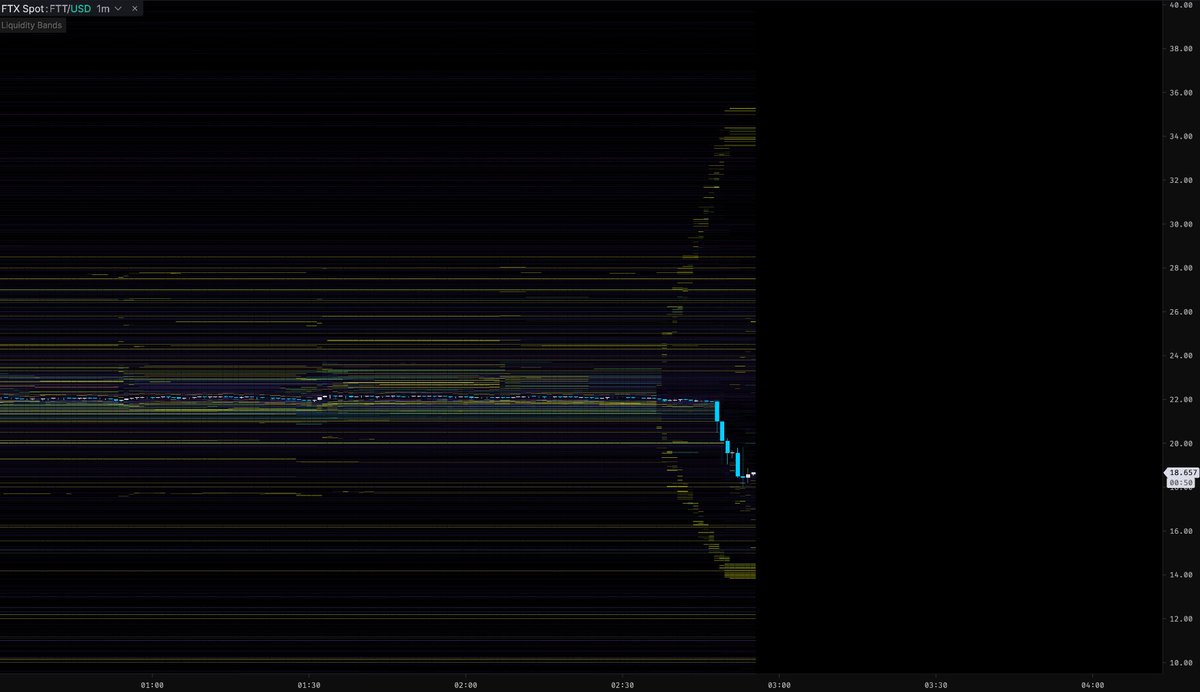Open the interval dropdown chevron beside 1m
The height and width of the screenshot is (692, 1200).
point(117,8)
